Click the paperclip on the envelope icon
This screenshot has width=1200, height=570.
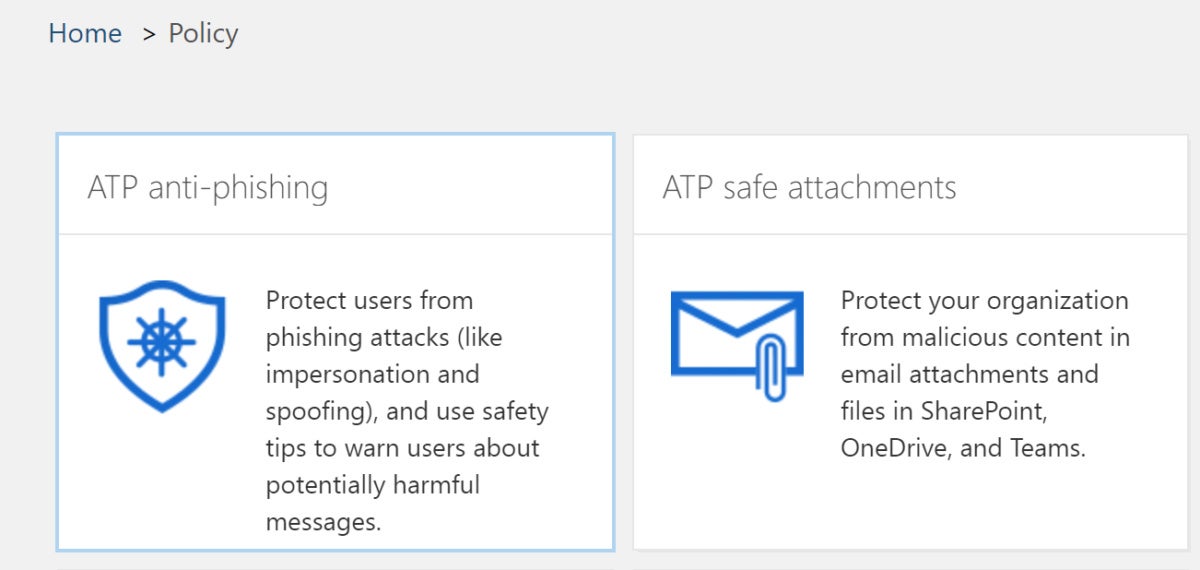tap(774, 367)
